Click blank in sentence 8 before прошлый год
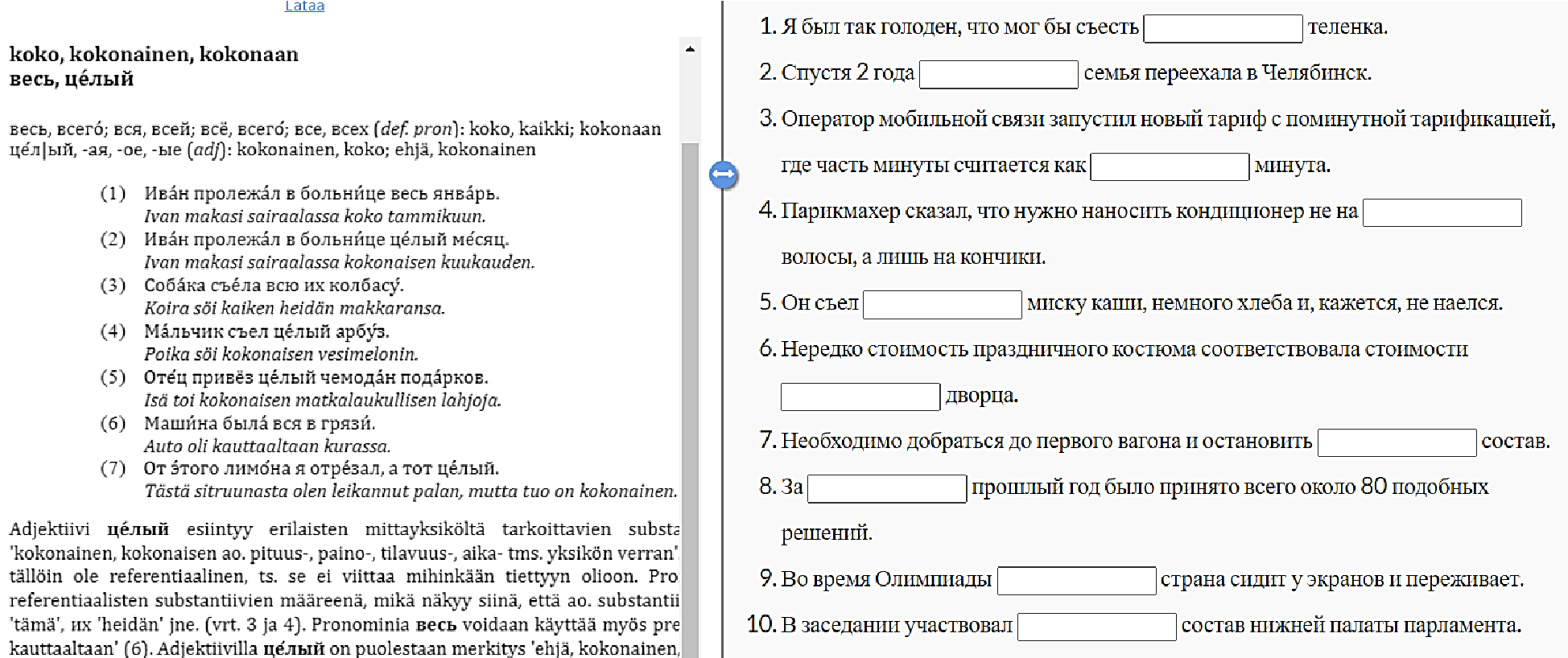Screen dimensions: 1568x658 [886, 488]
